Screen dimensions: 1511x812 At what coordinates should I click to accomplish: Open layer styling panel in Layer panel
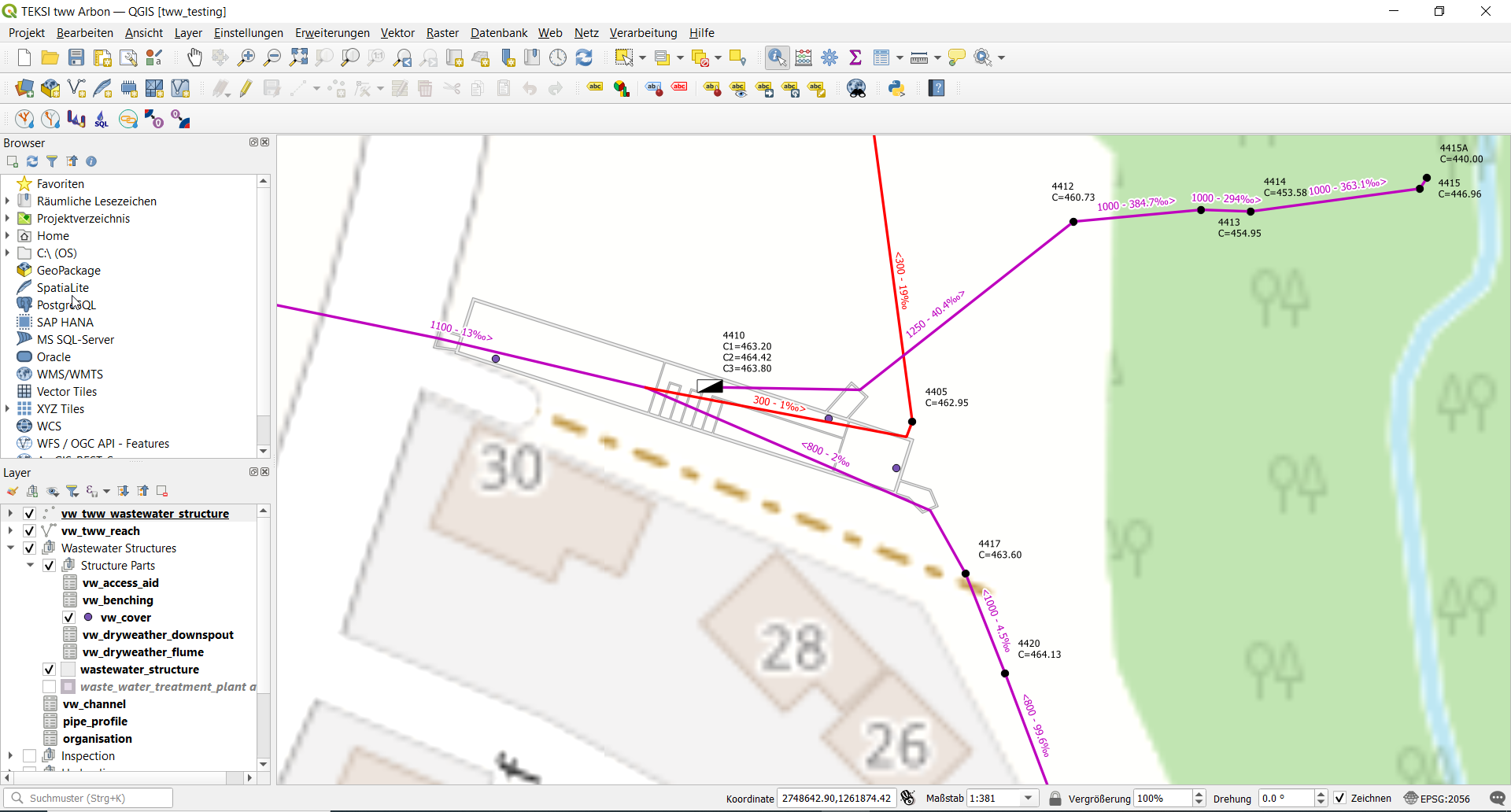13,491
